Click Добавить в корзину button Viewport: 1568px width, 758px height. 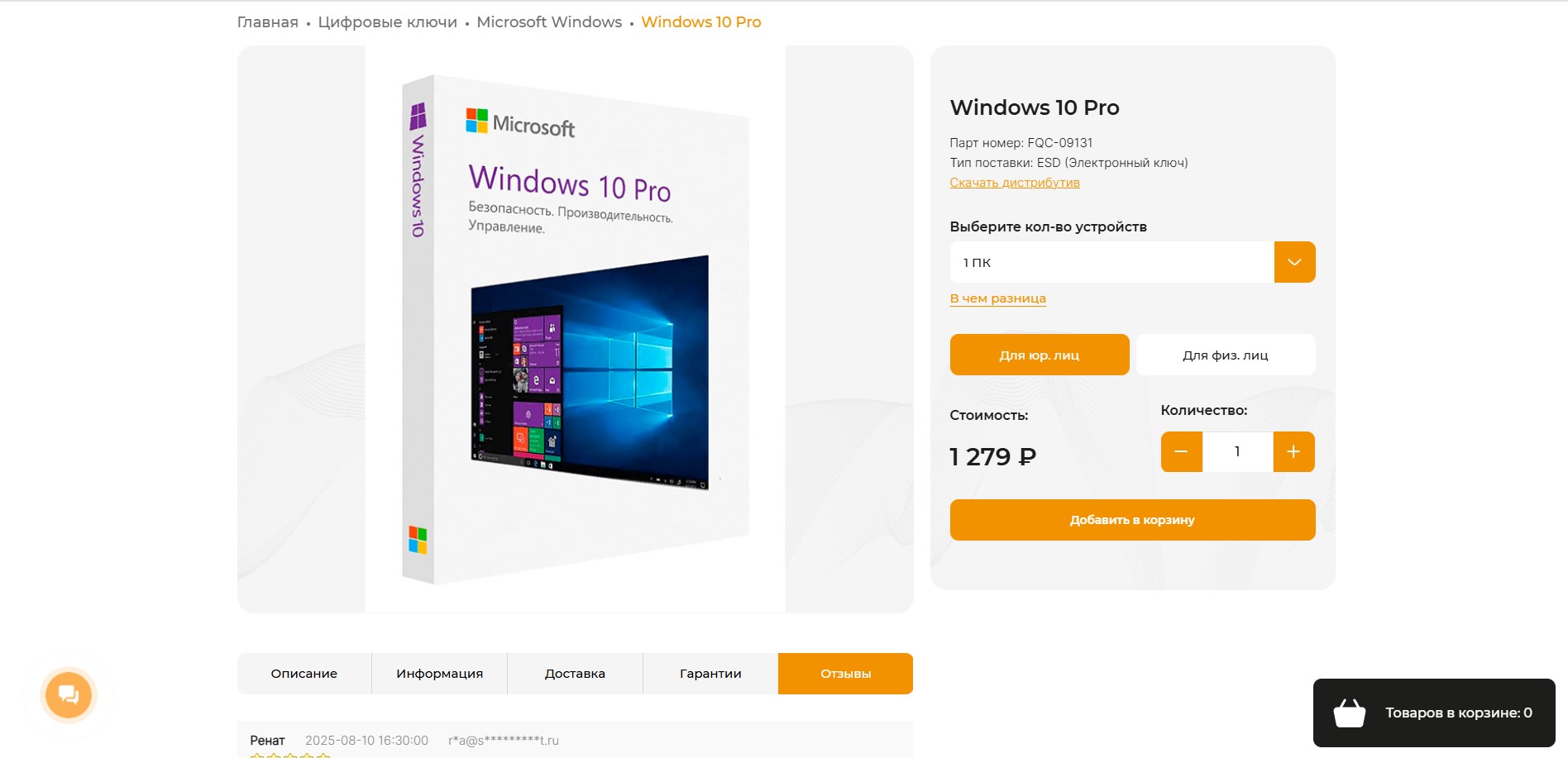[1132, 520]
